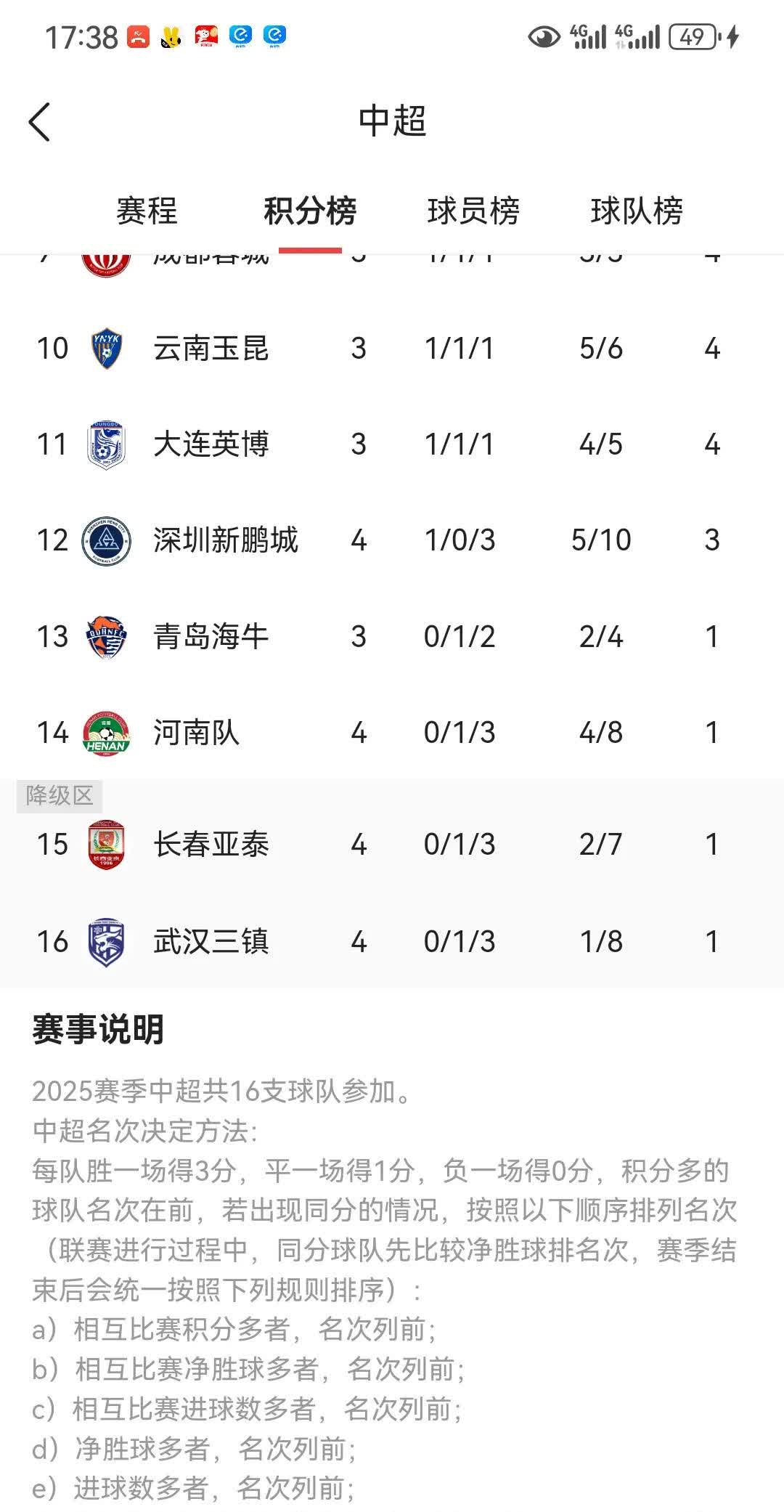
Task: Tap the Wuhan Three Towns logo
Action: tap(106, 942)
